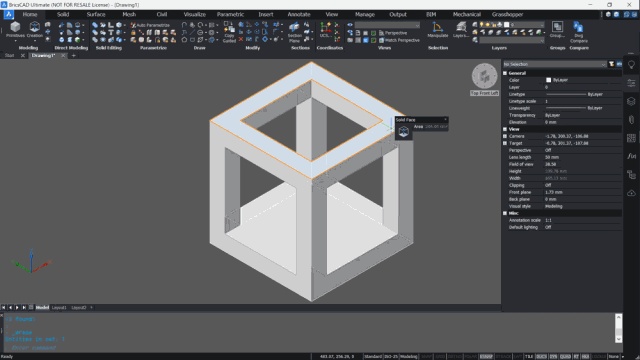Click the Look From view cube widget

[484, 76]
